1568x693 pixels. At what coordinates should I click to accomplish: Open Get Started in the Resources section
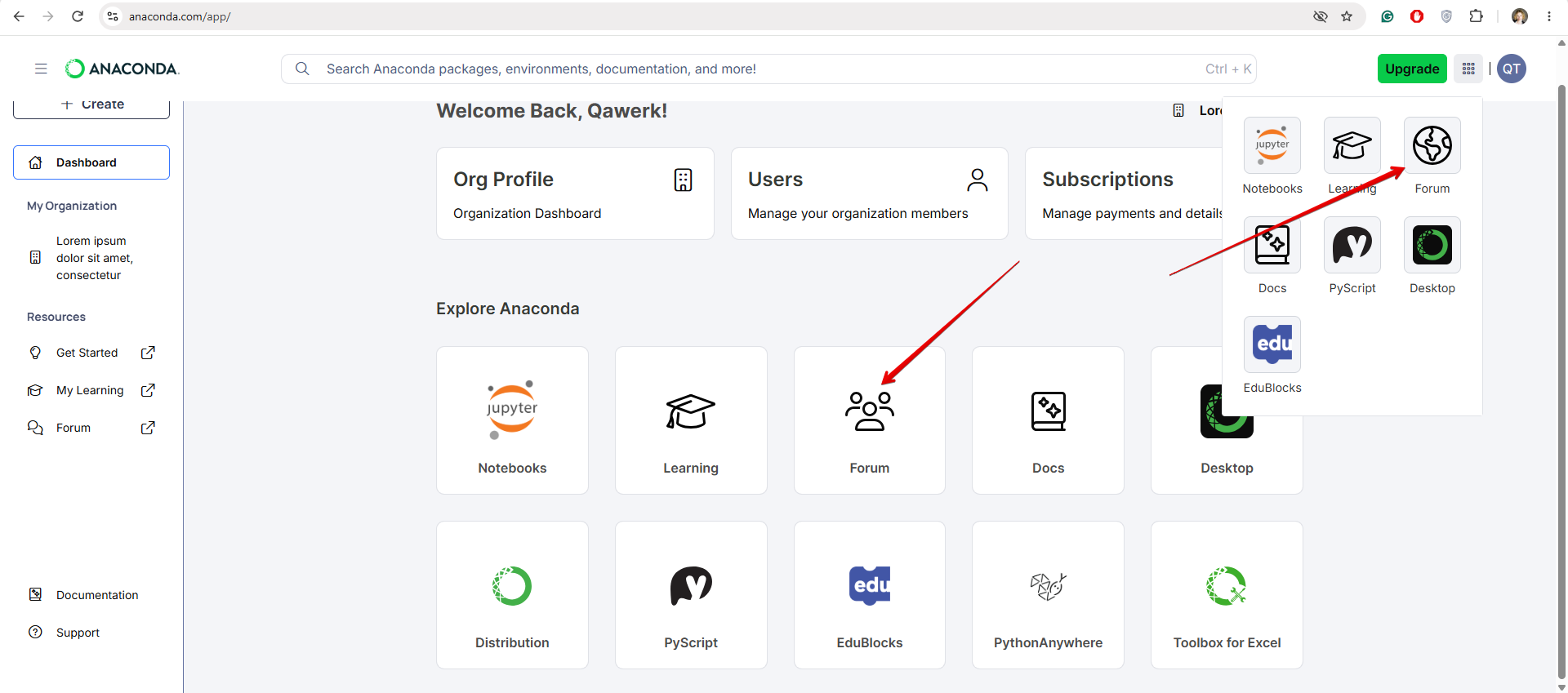coord(91,353)
